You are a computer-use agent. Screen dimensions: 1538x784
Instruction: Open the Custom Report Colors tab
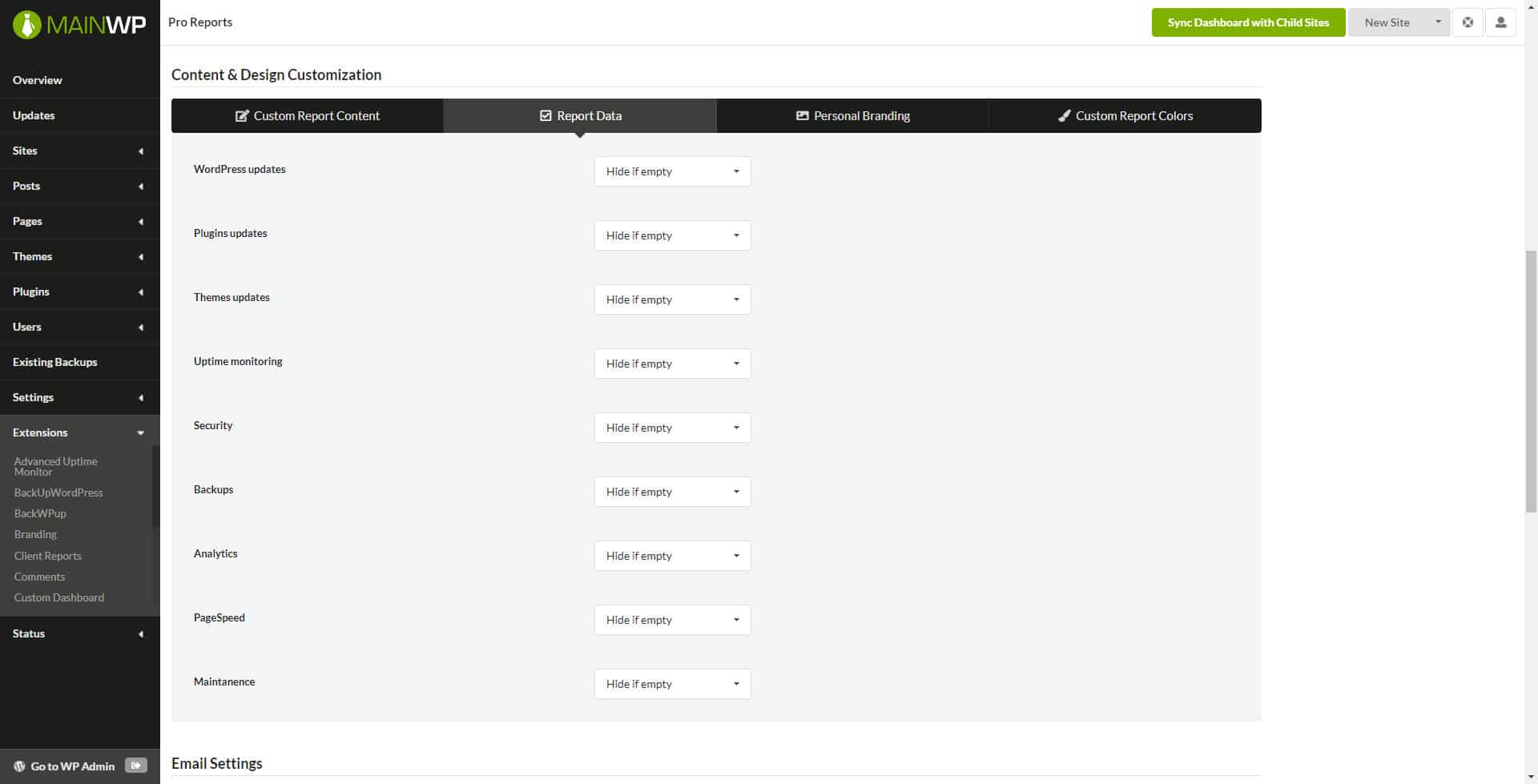1125,116
